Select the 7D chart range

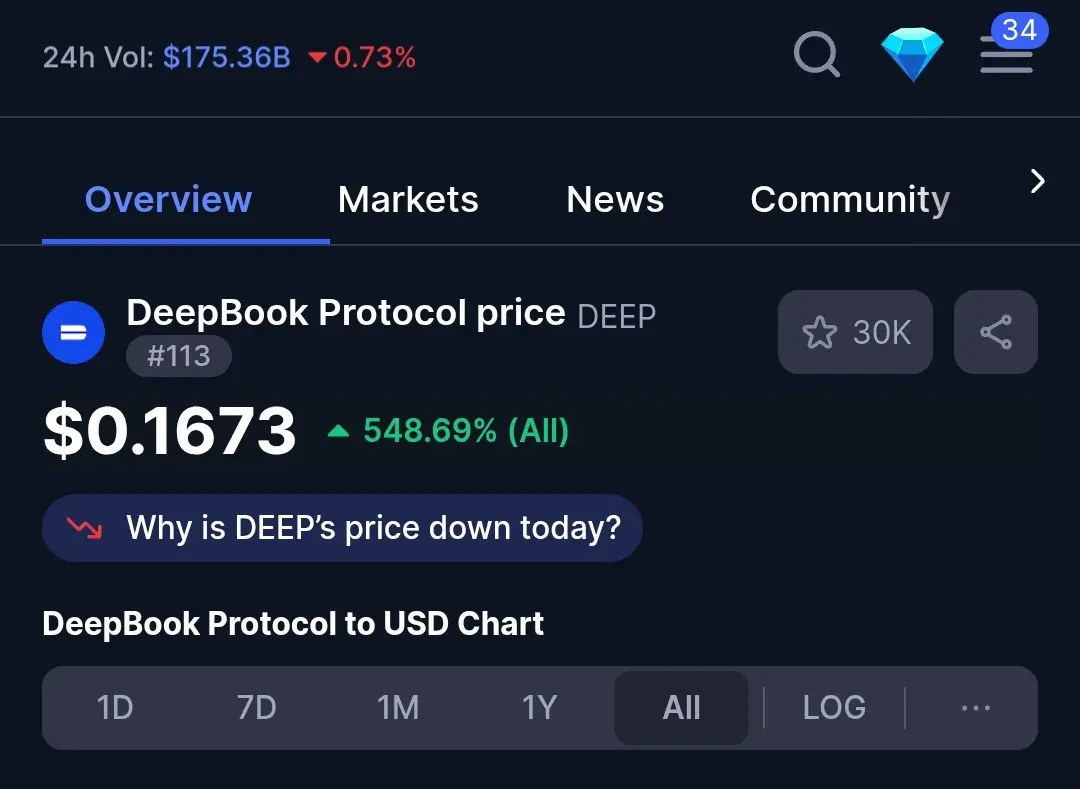tap(256, 708)
